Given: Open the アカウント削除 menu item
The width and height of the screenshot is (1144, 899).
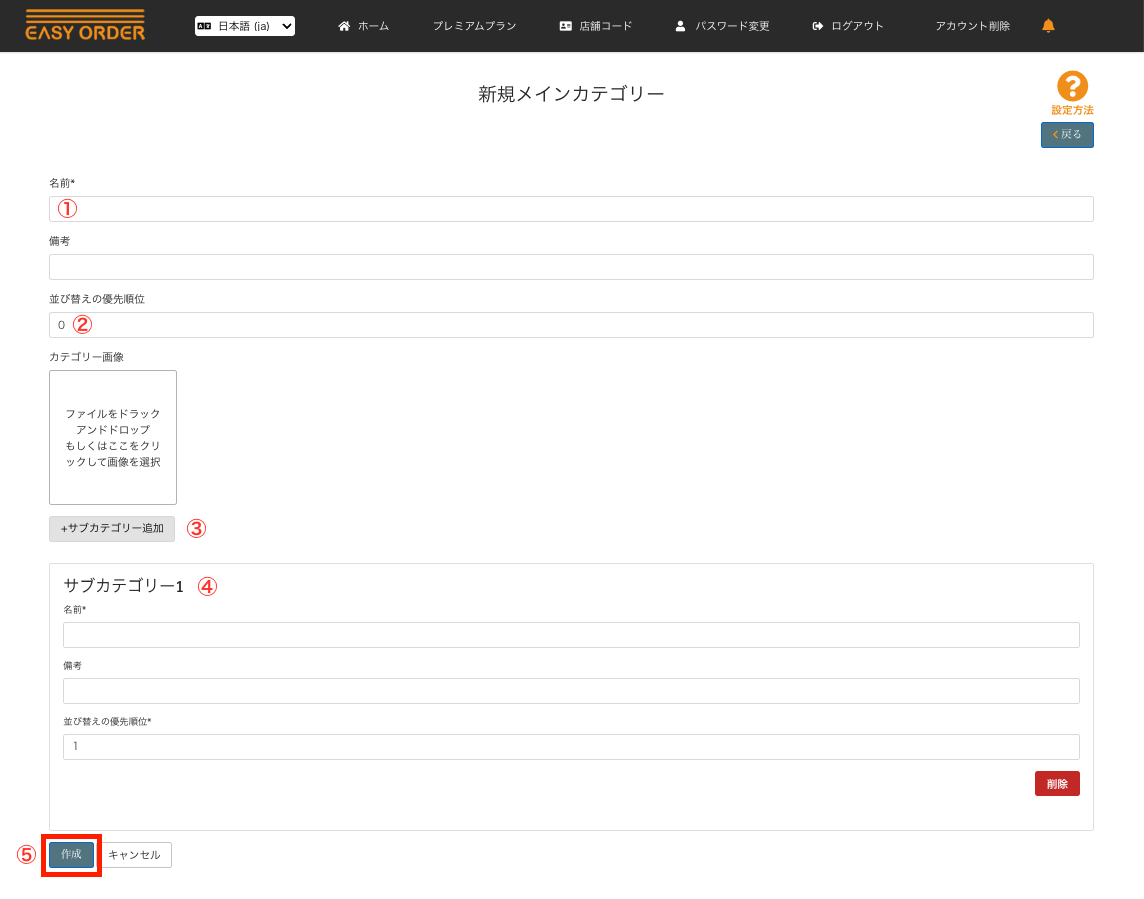Looking at the screenshot, I should coord(972,26).
